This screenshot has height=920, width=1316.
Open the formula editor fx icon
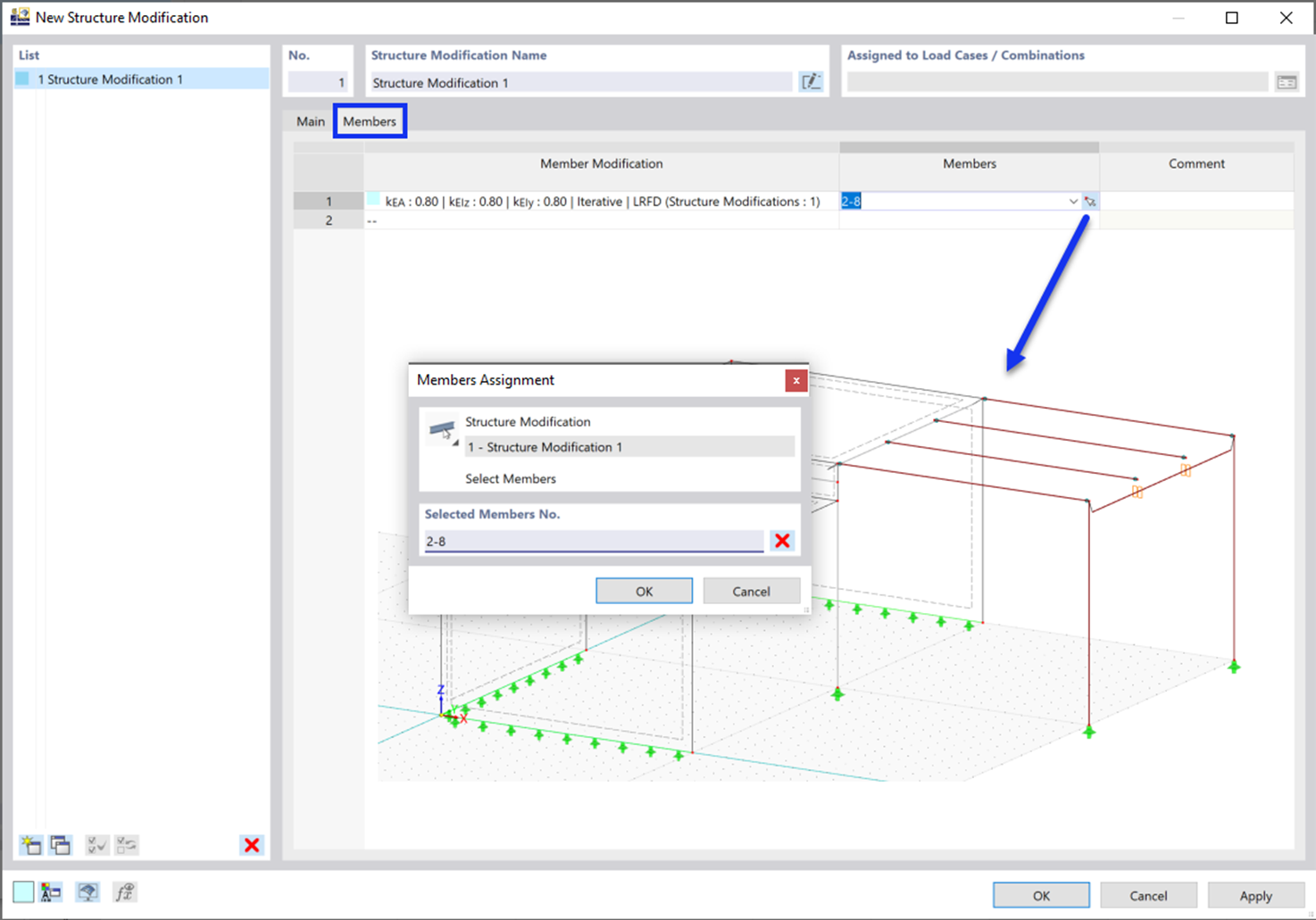pos(124,891)
